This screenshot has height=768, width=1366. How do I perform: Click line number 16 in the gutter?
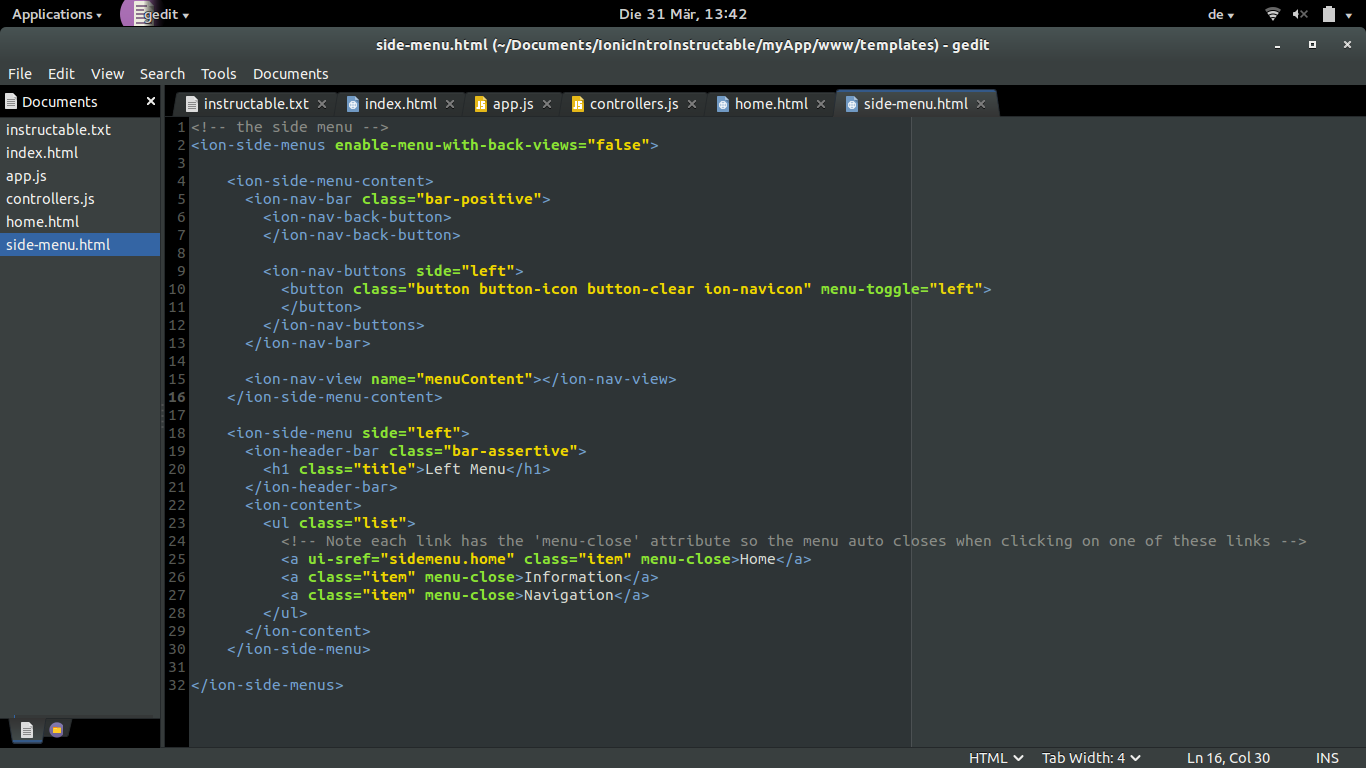click(x=178, y=397)
